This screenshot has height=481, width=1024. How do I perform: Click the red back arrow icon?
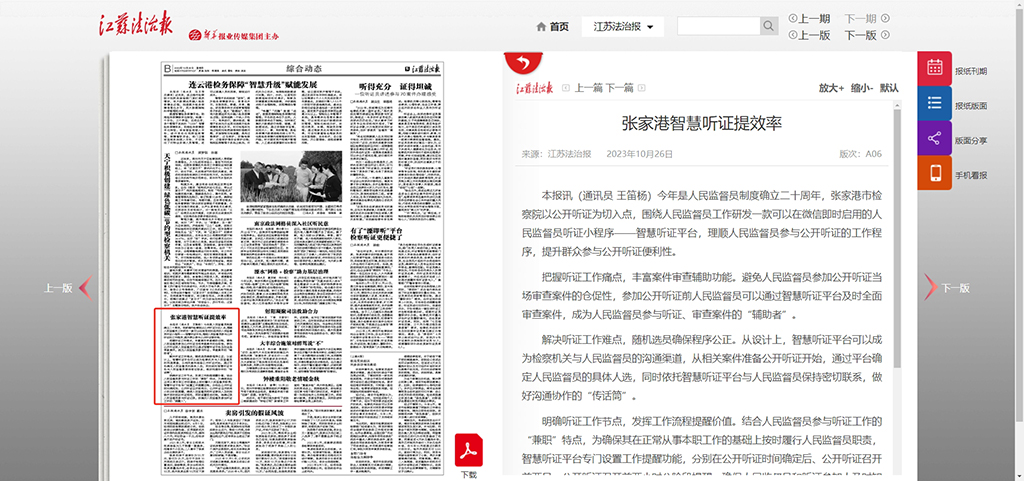point(520,62)
